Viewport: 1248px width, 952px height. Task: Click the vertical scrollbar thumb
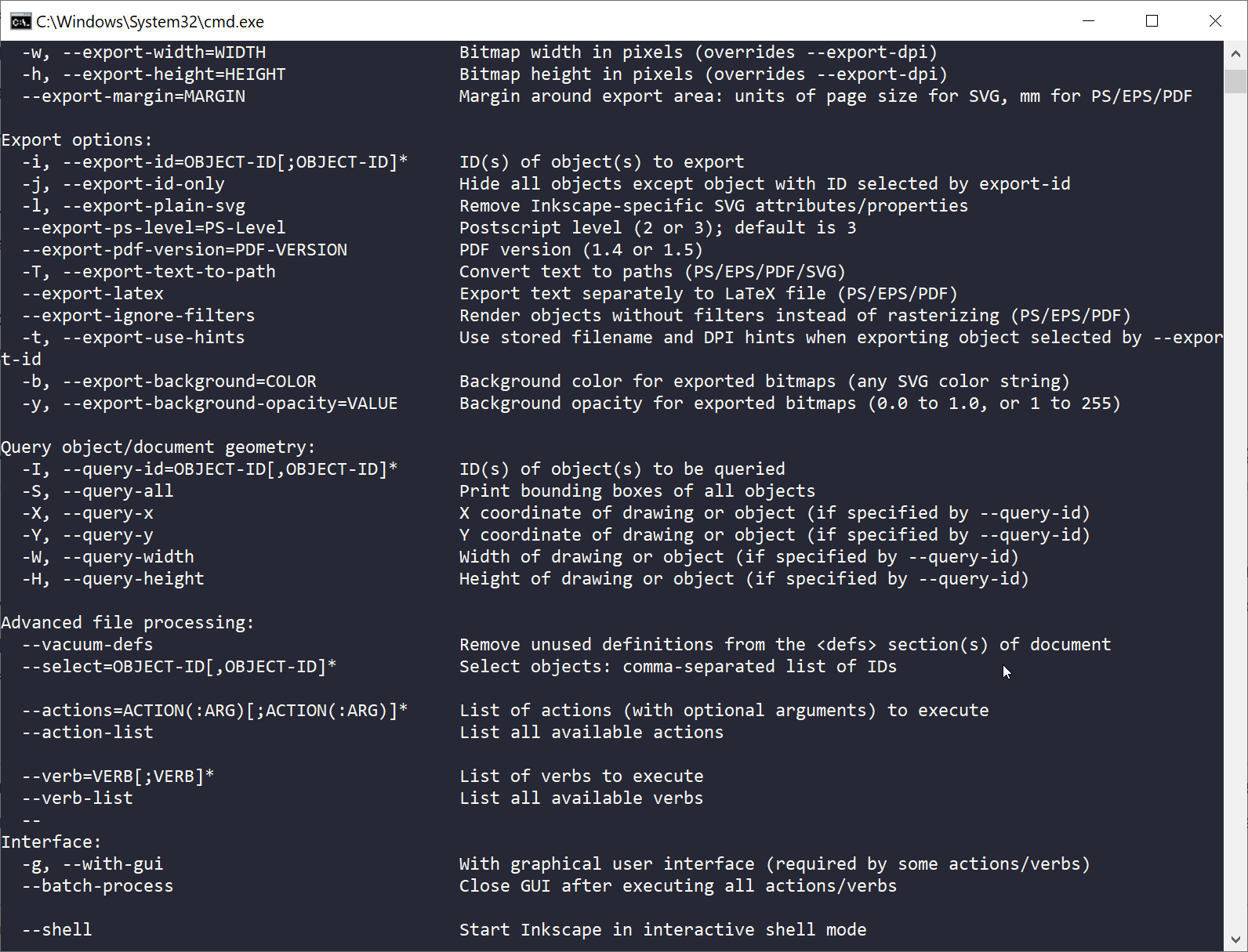(1235, 81)
